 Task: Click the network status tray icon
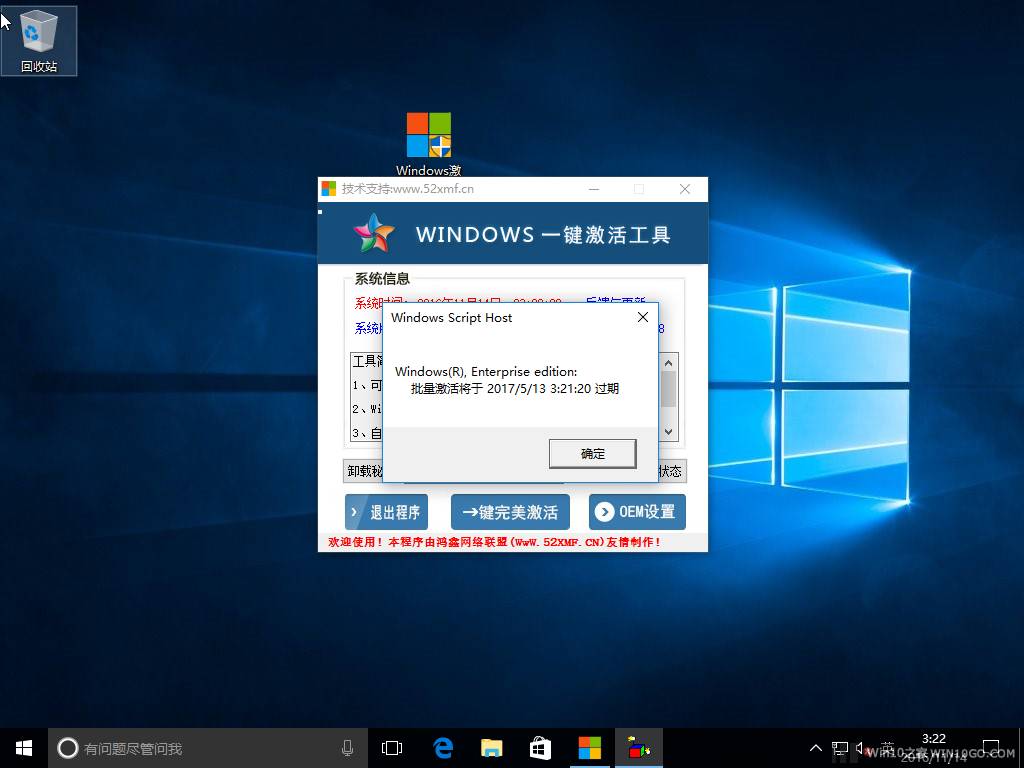(840, 748)
